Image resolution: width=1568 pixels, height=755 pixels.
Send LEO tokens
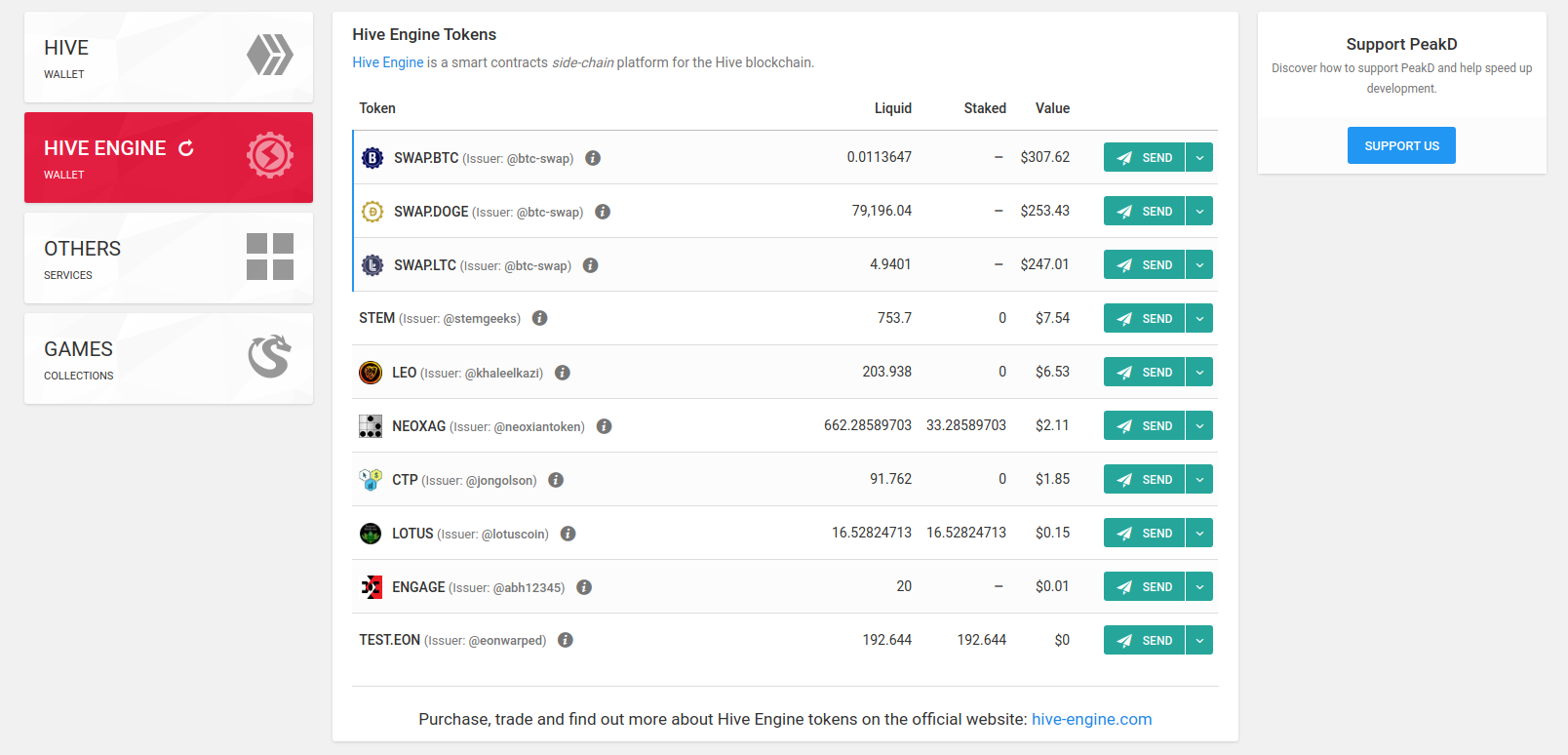[x=1144, y=372]
